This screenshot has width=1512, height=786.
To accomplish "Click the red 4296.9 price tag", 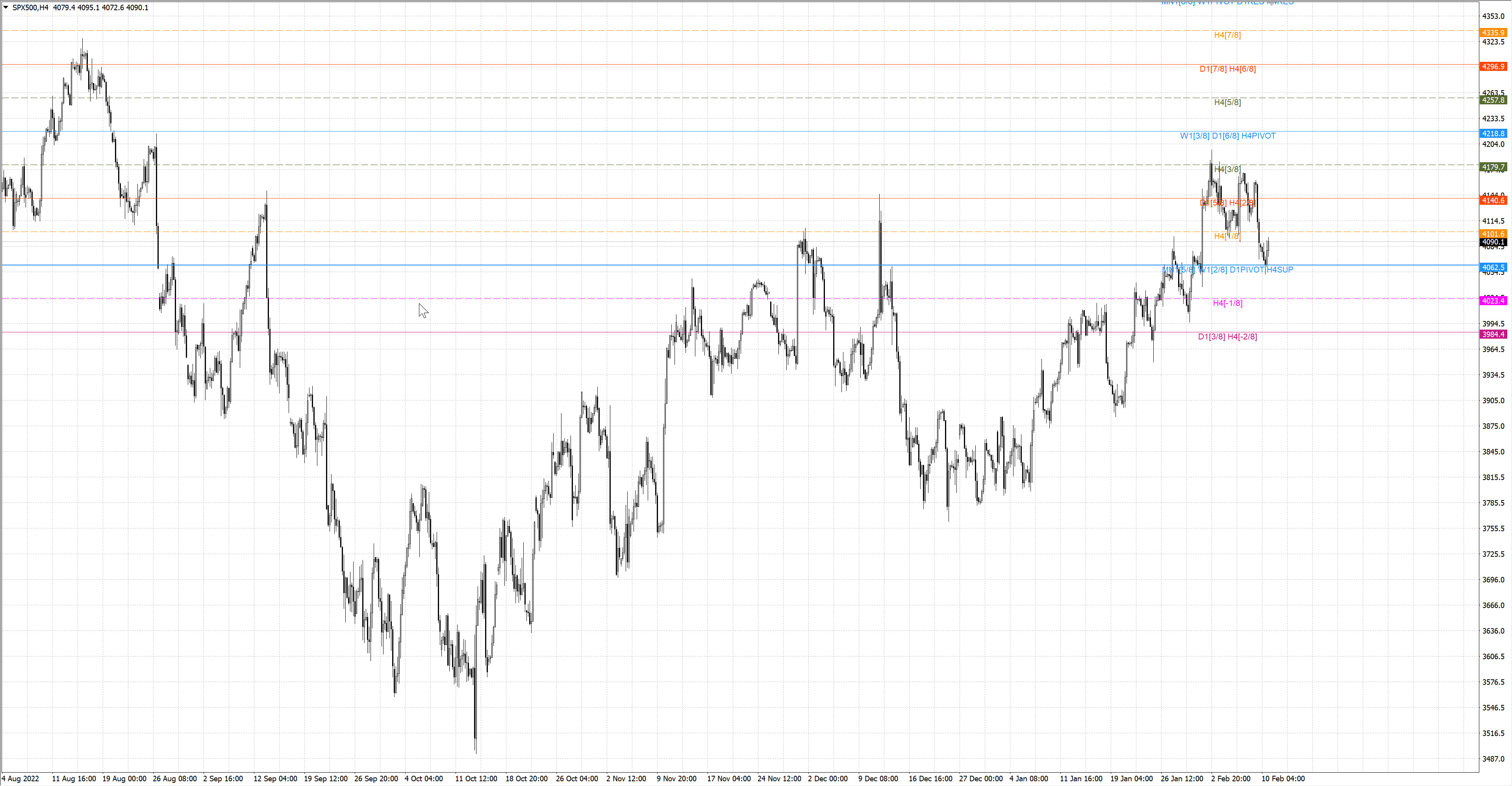I will [1493, 67].
